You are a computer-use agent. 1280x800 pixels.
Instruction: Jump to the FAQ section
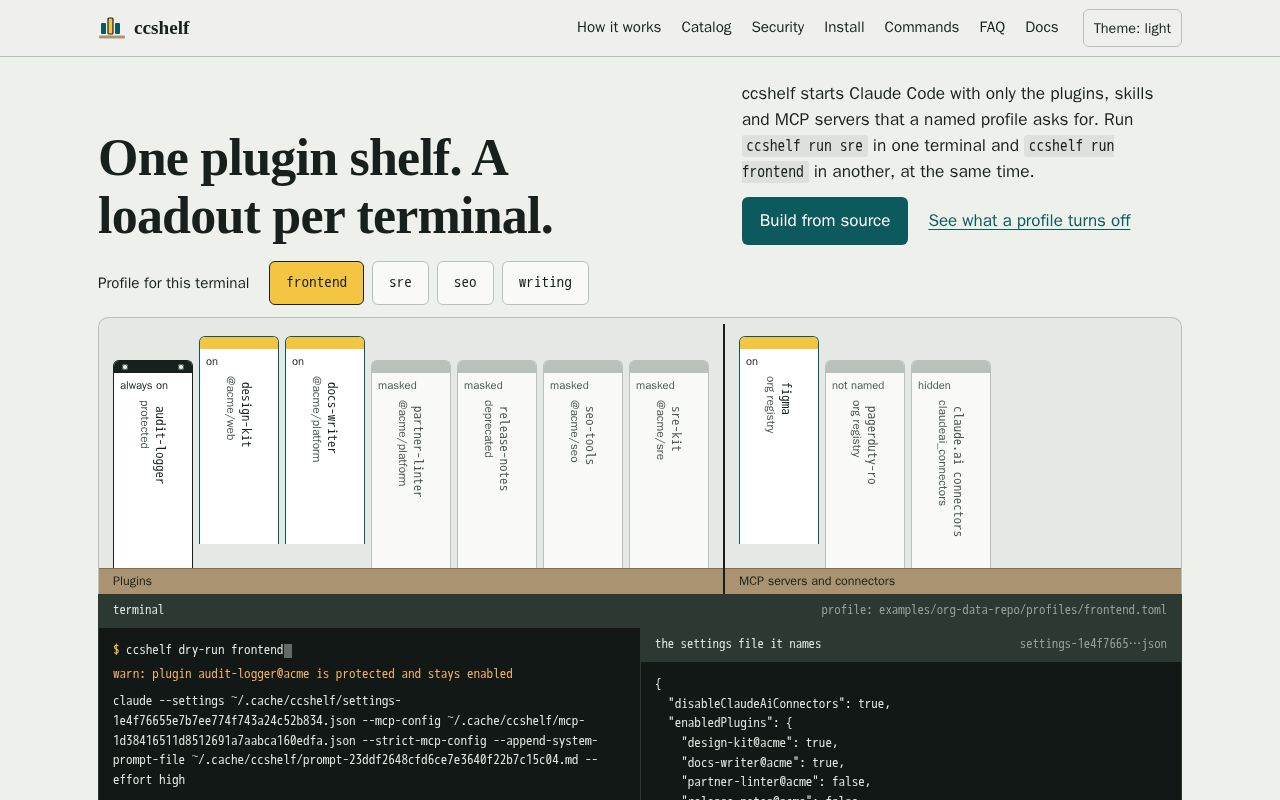992,27
